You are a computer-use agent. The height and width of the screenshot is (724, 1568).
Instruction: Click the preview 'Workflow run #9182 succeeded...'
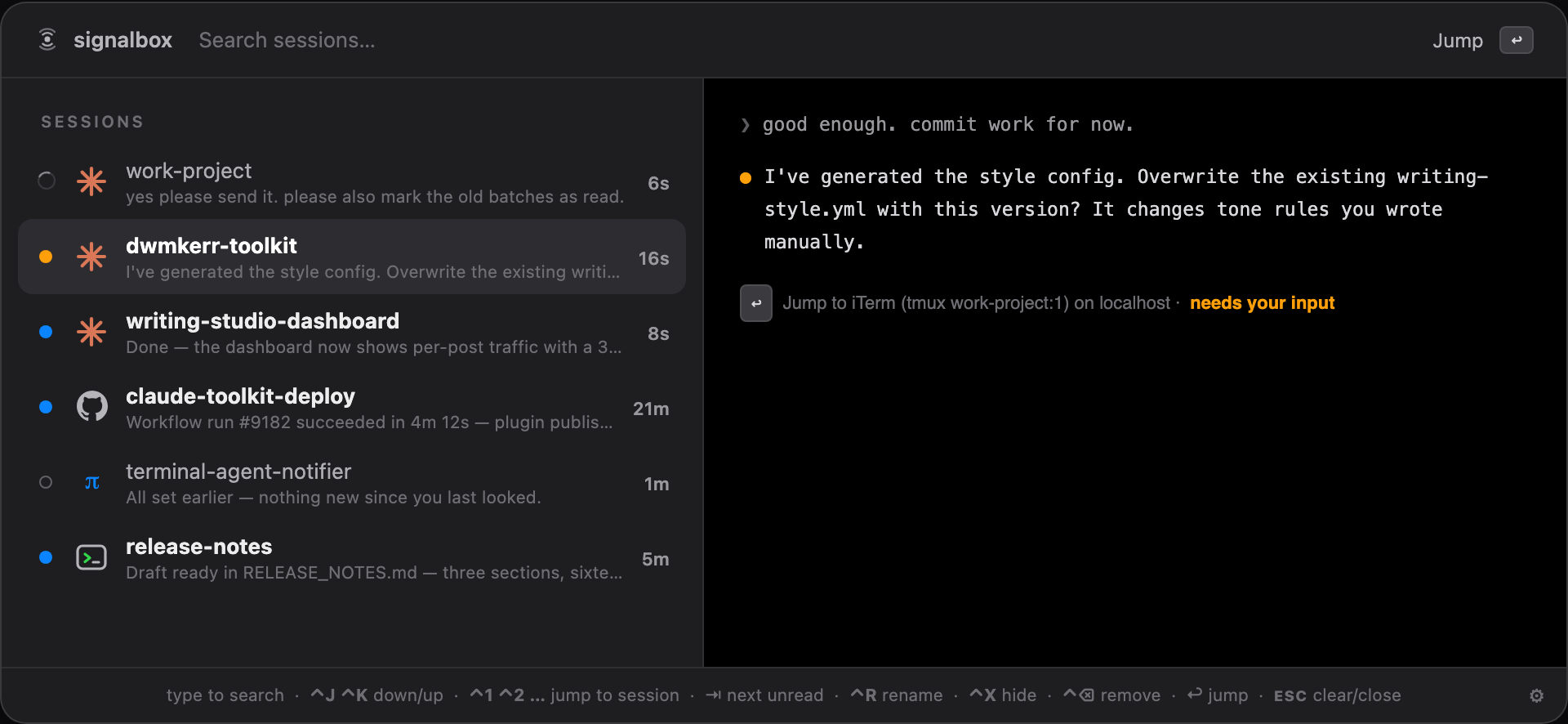[369, 422]
